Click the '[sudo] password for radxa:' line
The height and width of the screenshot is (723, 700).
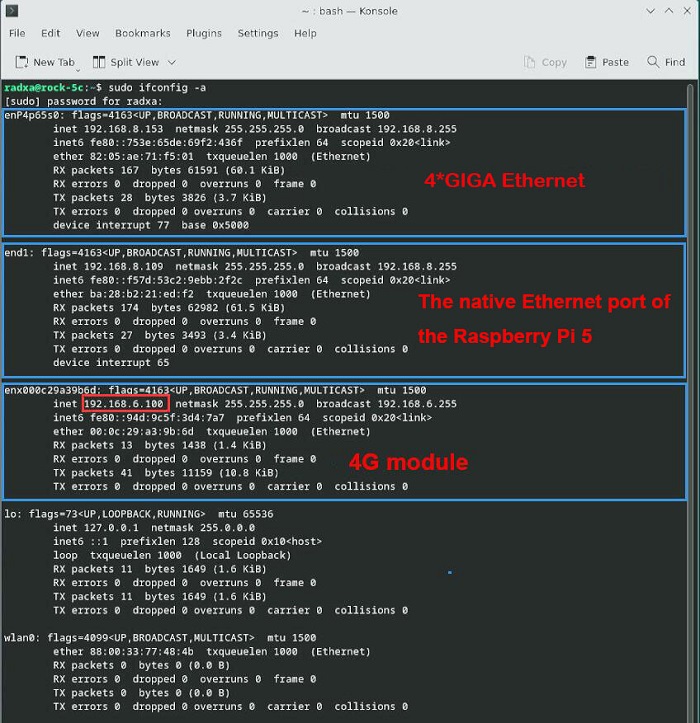tap(83, 101)
